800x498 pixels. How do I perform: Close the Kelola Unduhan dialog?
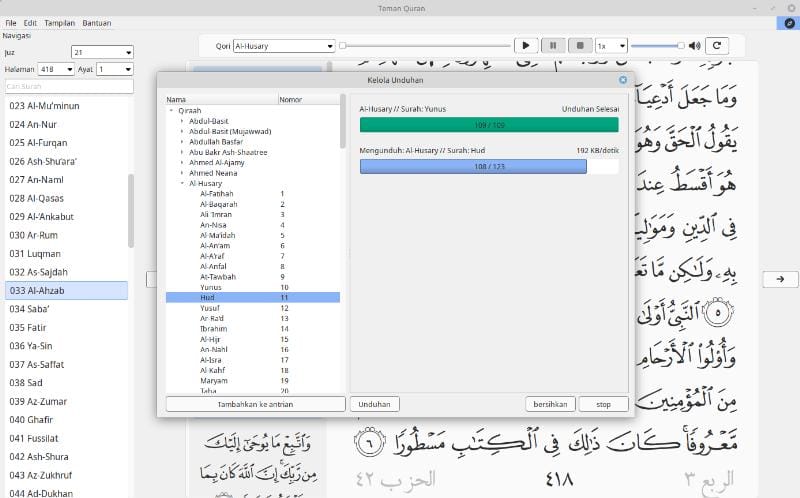coord(623,80)
